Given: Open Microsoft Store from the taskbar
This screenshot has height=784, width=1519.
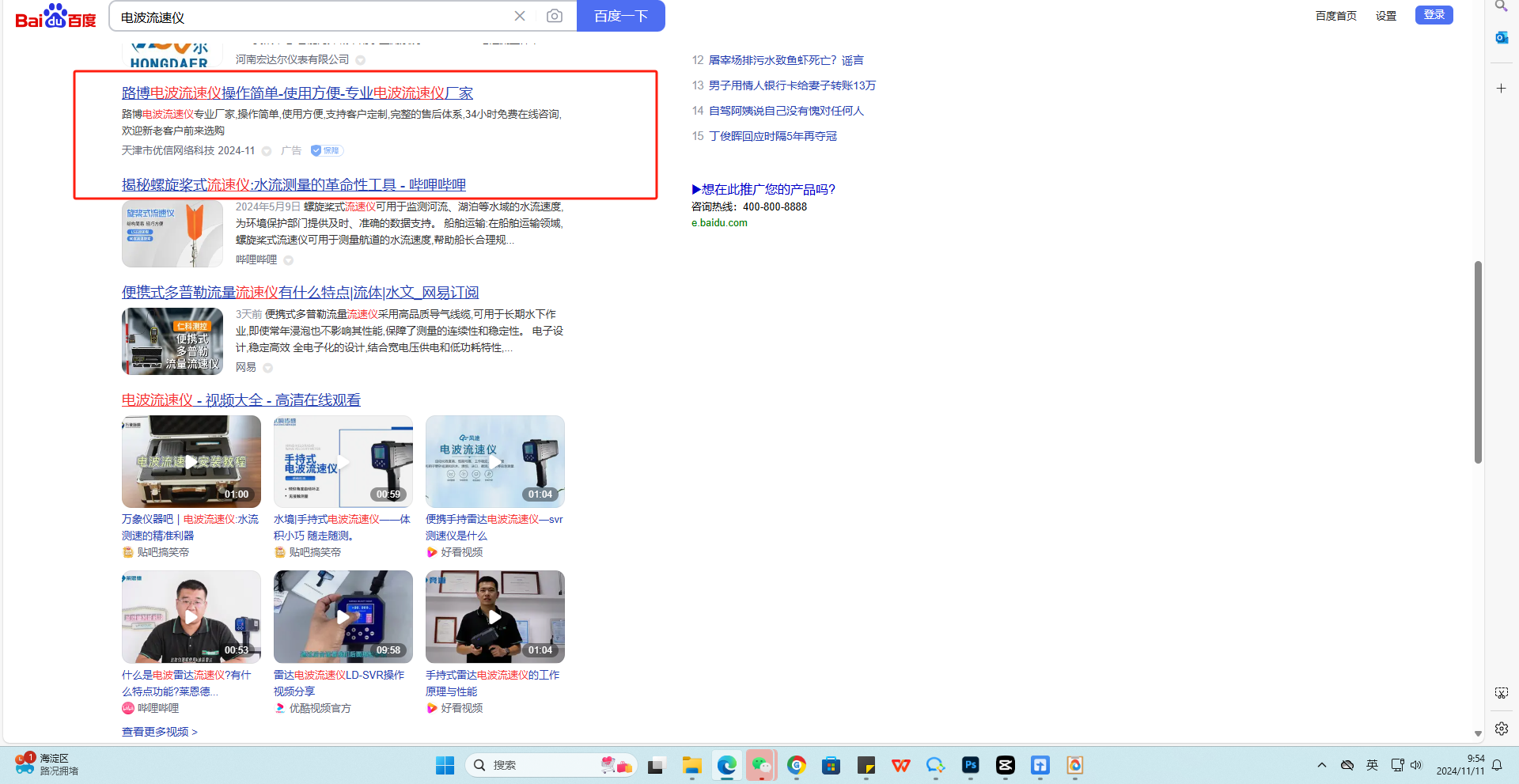Looking at the screenshot, I should [831, 765].
